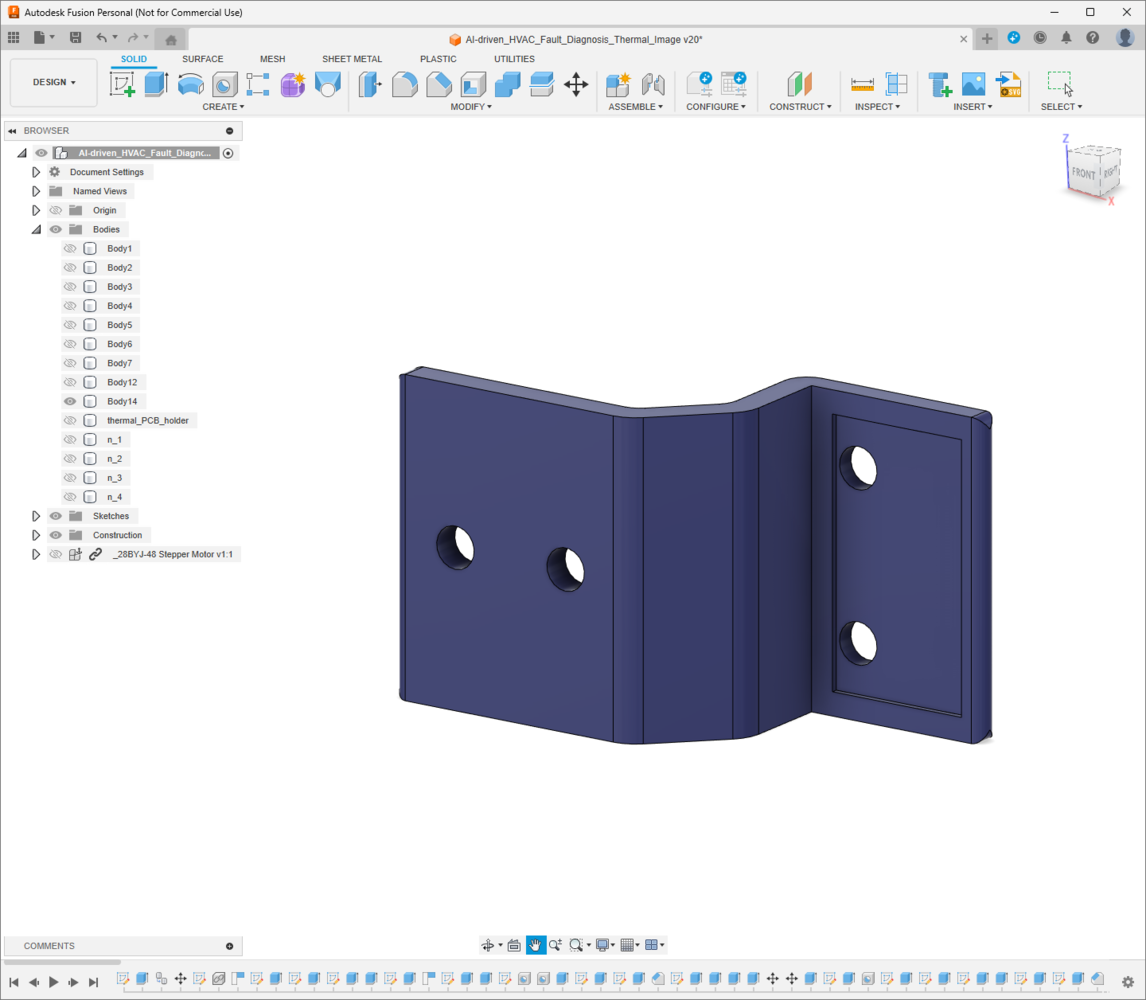Select the Fillet tool in Modify
This screenshot has height=1000, width=1146.
coord(404,84)
